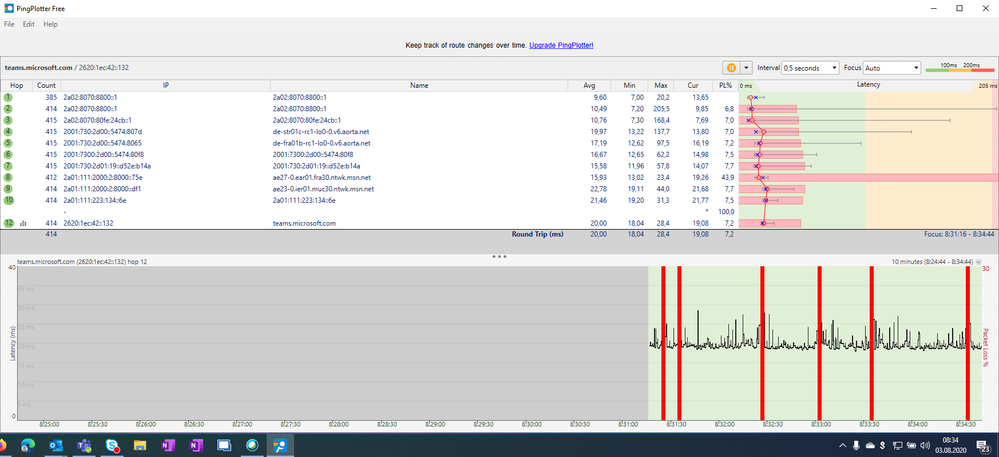Click the Round Trip (ms) summary label

tap(538, 235)
